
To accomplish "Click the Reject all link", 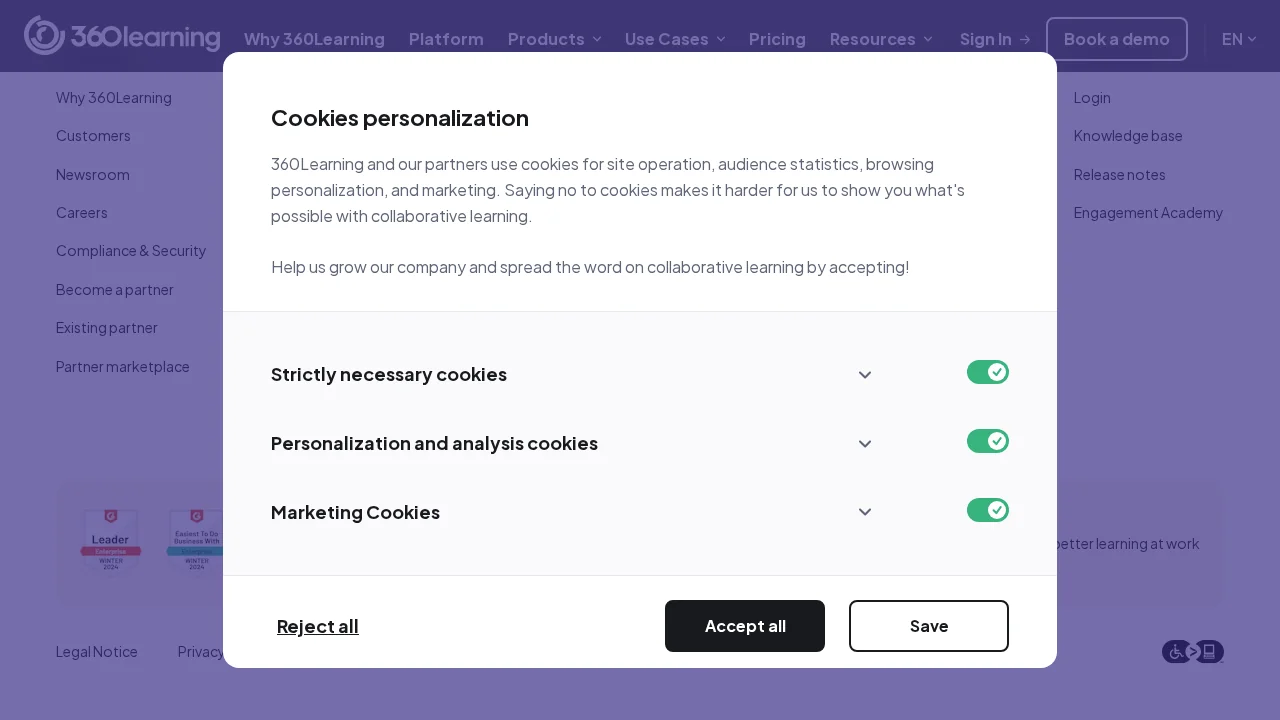I will 318,626.
